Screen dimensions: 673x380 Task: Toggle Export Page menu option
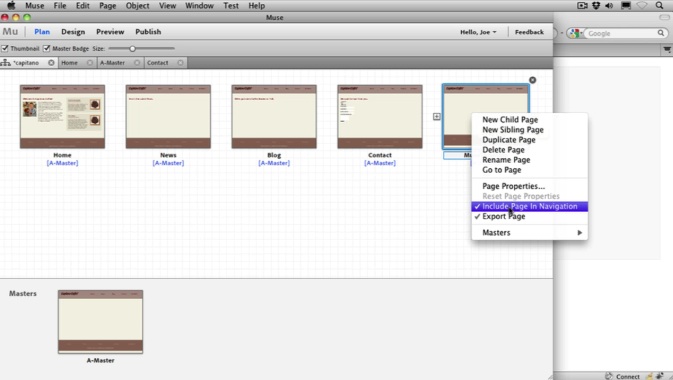tap(530, 216)
